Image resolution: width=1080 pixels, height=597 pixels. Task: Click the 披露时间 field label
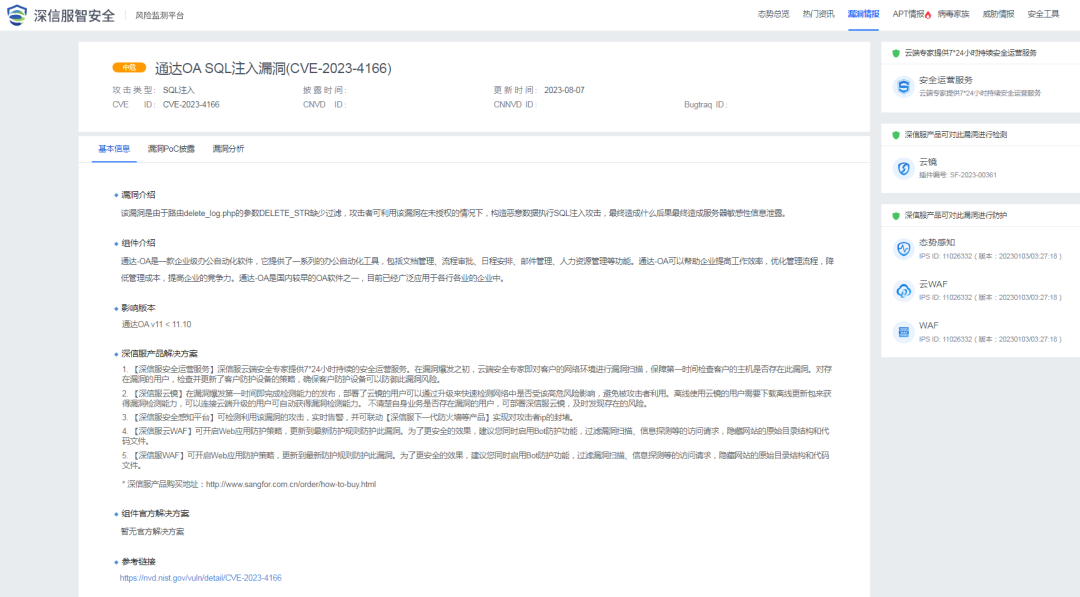click(324, 90)
